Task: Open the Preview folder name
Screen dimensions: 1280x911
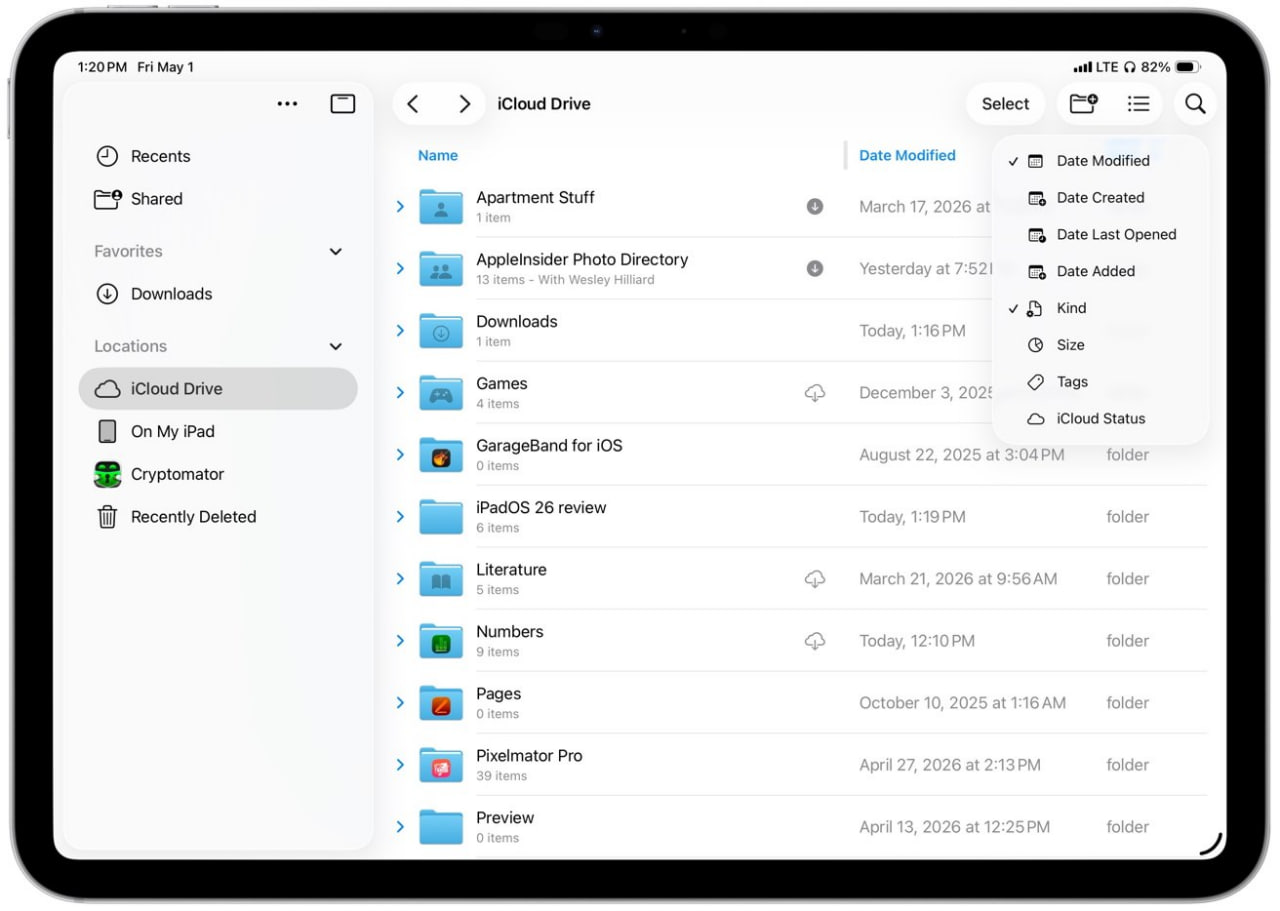Action: 505,817
